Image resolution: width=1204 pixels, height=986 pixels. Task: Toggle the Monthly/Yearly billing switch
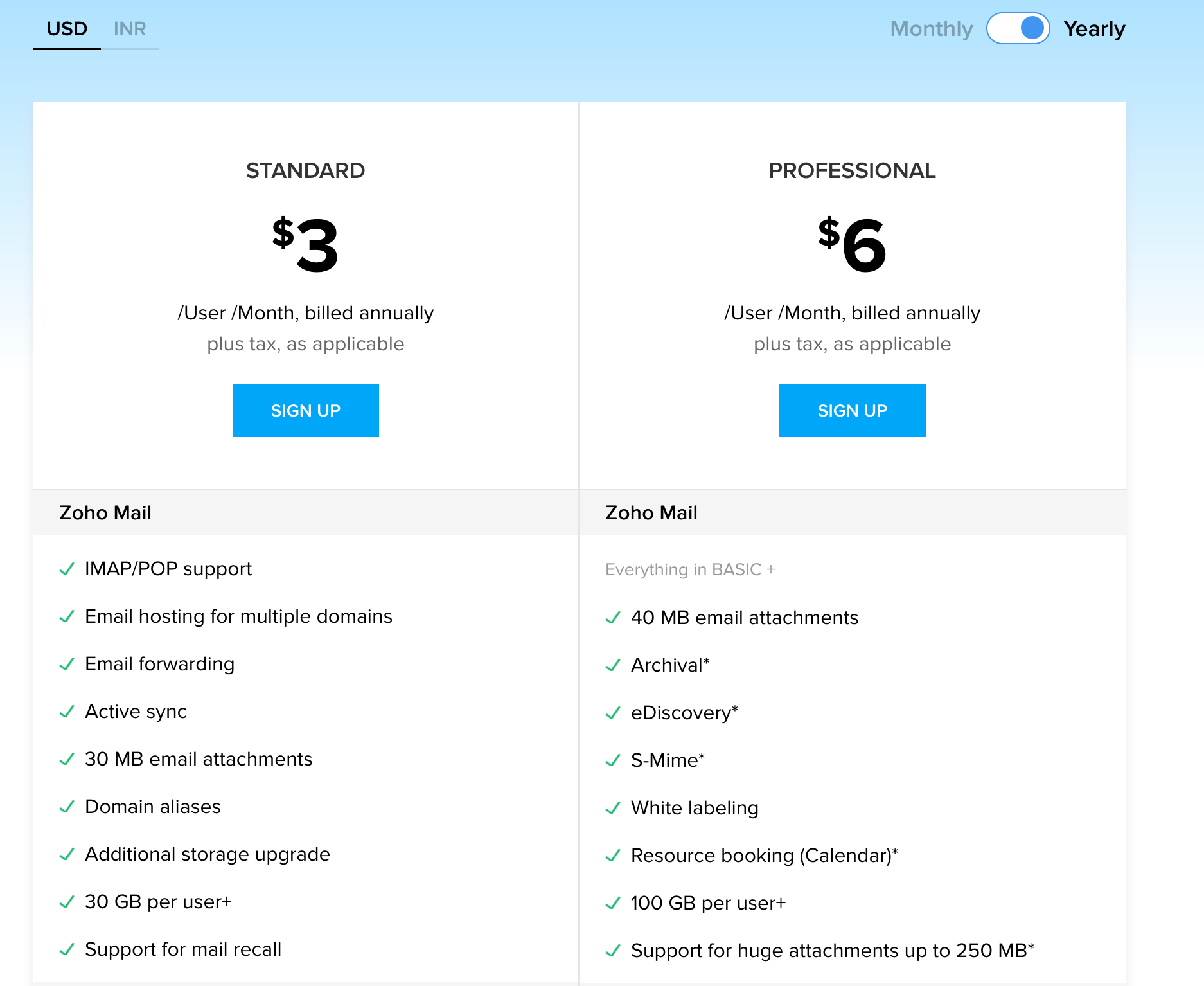(x=1018, y=29)
